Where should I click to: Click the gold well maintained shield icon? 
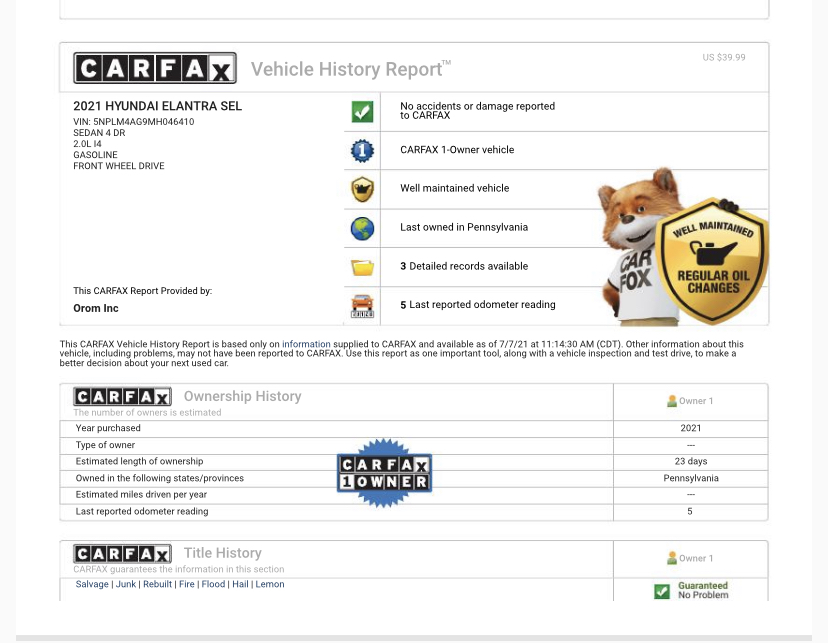tap(362, 189)
